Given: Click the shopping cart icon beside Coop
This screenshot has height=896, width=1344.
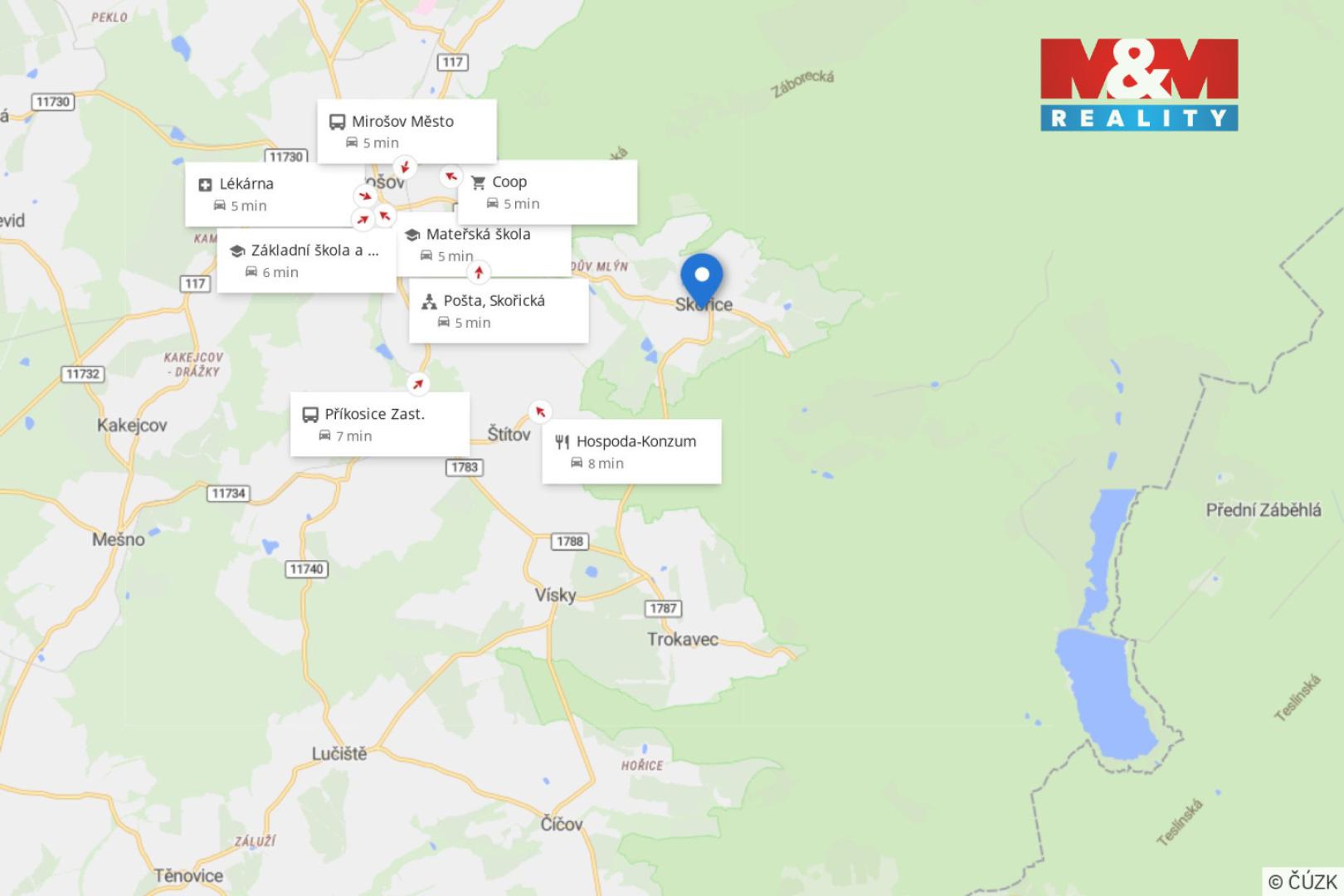Looking at the screenshot, I should 478,183.
